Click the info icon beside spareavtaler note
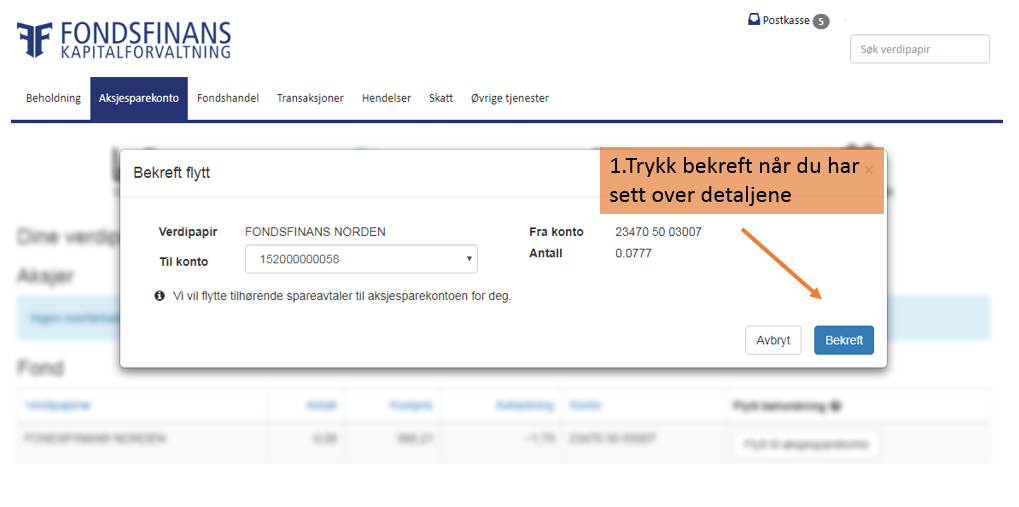 [159, 296]
